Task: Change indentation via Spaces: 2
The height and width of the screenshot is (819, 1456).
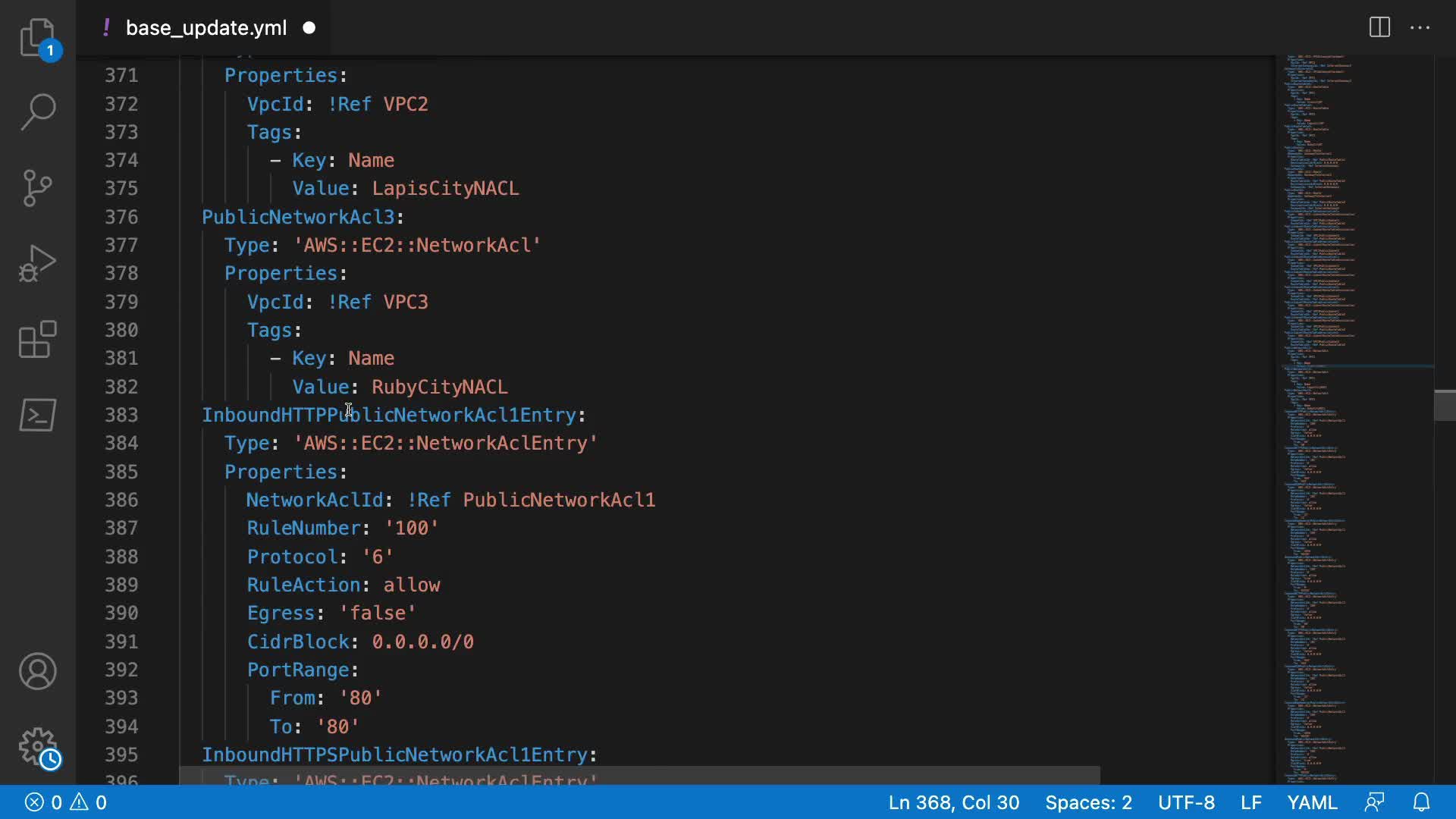Action: point(1088,802)
